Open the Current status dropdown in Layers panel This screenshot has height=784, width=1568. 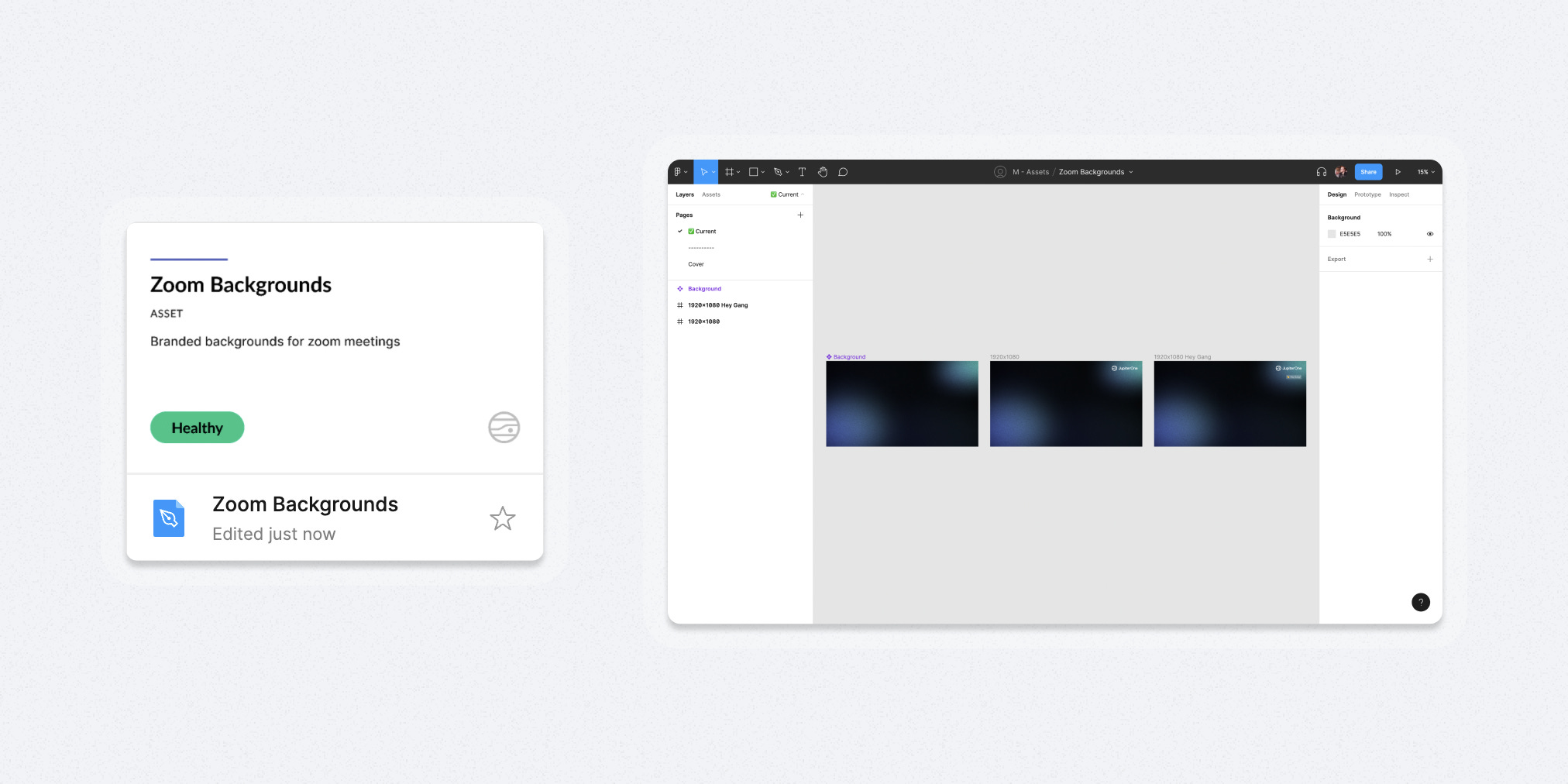(786, 194)
